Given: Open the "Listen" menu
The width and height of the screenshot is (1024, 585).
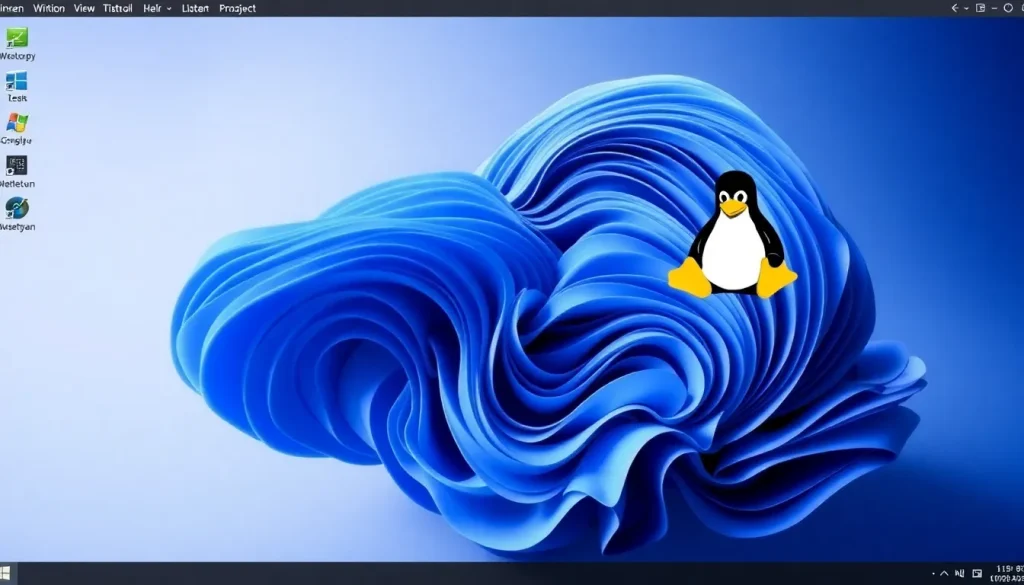Looking at the screenshot, I should point(195,8).
